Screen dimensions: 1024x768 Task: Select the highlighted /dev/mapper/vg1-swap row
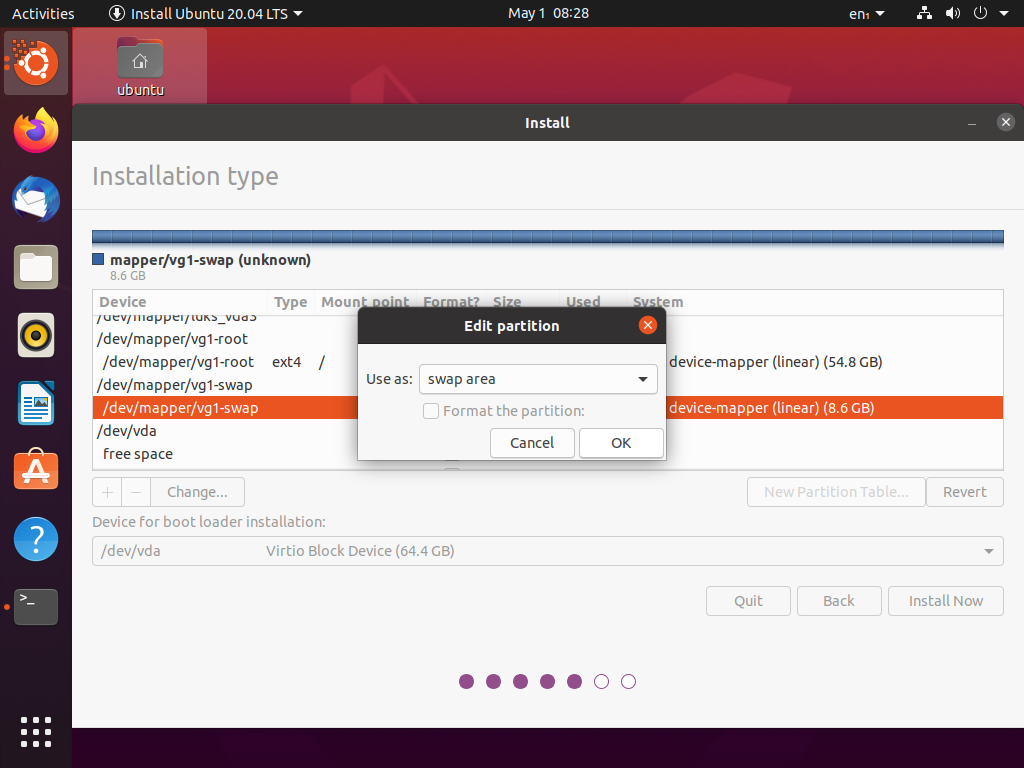point(547,408)
